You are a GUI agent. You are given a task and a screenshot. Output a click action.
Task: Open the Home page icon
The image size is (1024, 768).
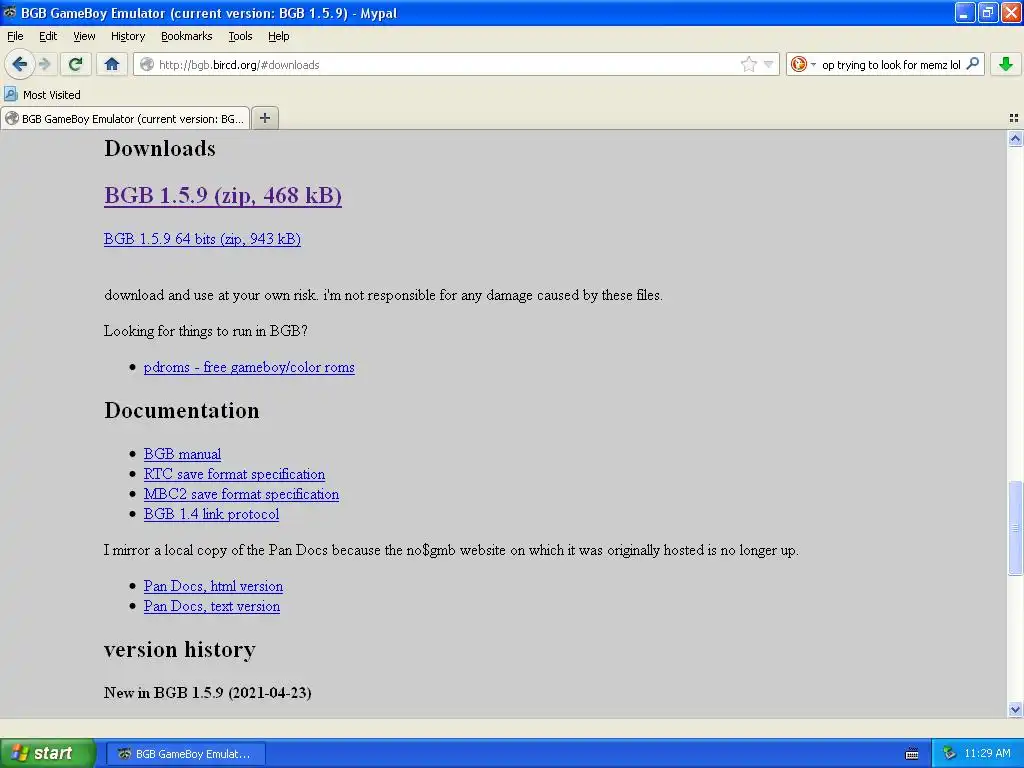pos(112,64)
